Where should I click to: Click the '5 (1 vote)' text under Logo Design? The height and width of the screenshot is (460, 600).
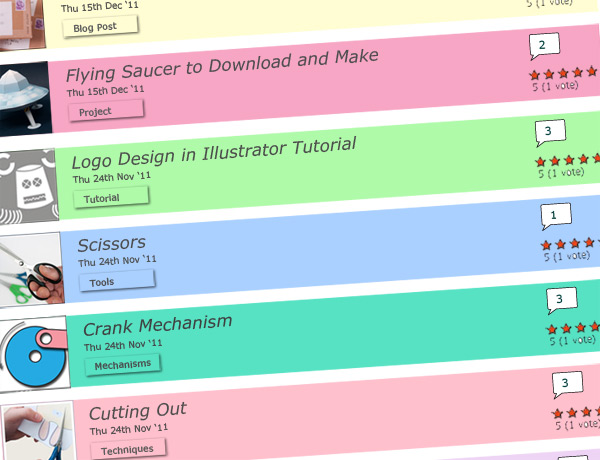click(x=561, y=173)
